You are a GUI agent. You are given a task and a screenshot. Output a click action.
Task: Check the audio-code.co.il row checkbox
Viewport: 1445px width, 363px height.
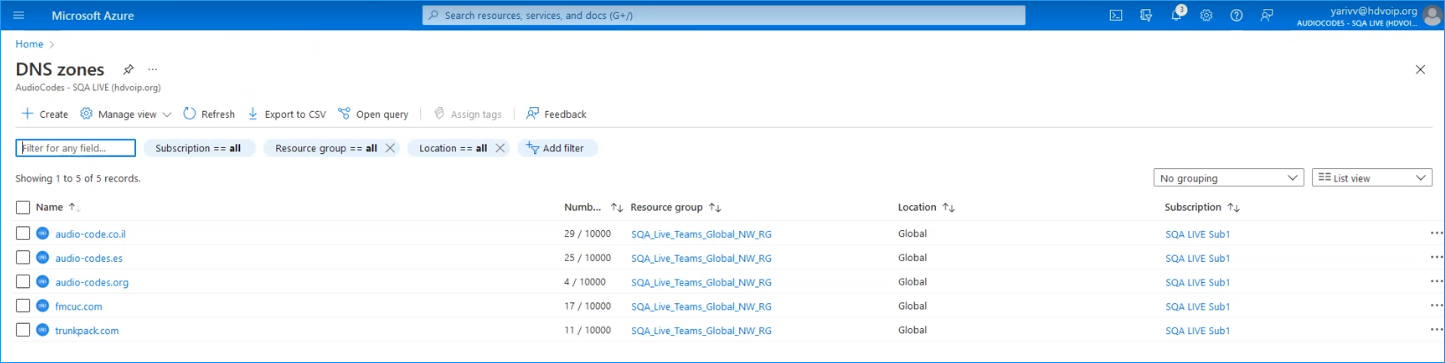(23, 234)
